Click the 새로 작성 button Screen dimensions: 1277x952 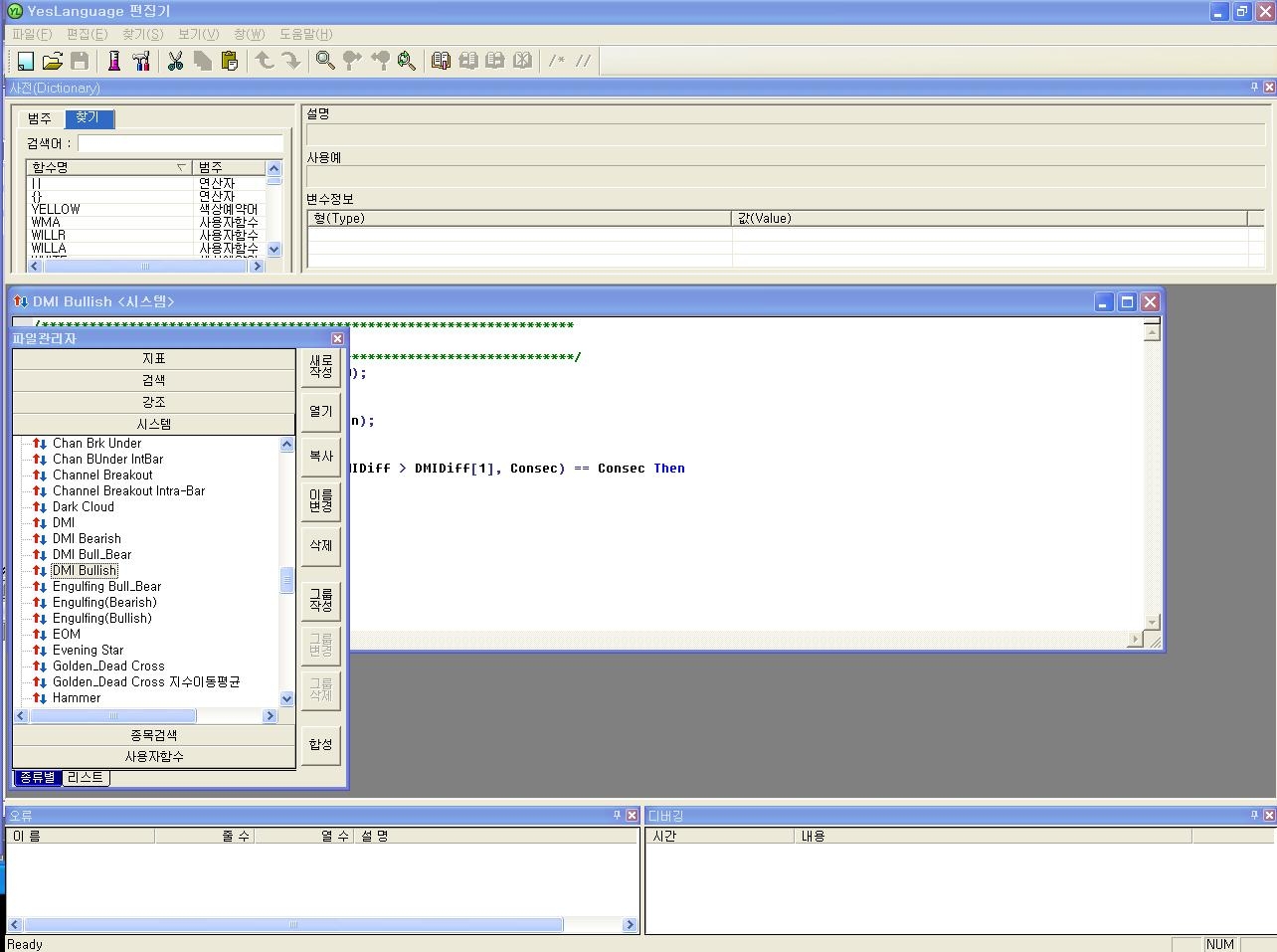[x=320, y=366]
